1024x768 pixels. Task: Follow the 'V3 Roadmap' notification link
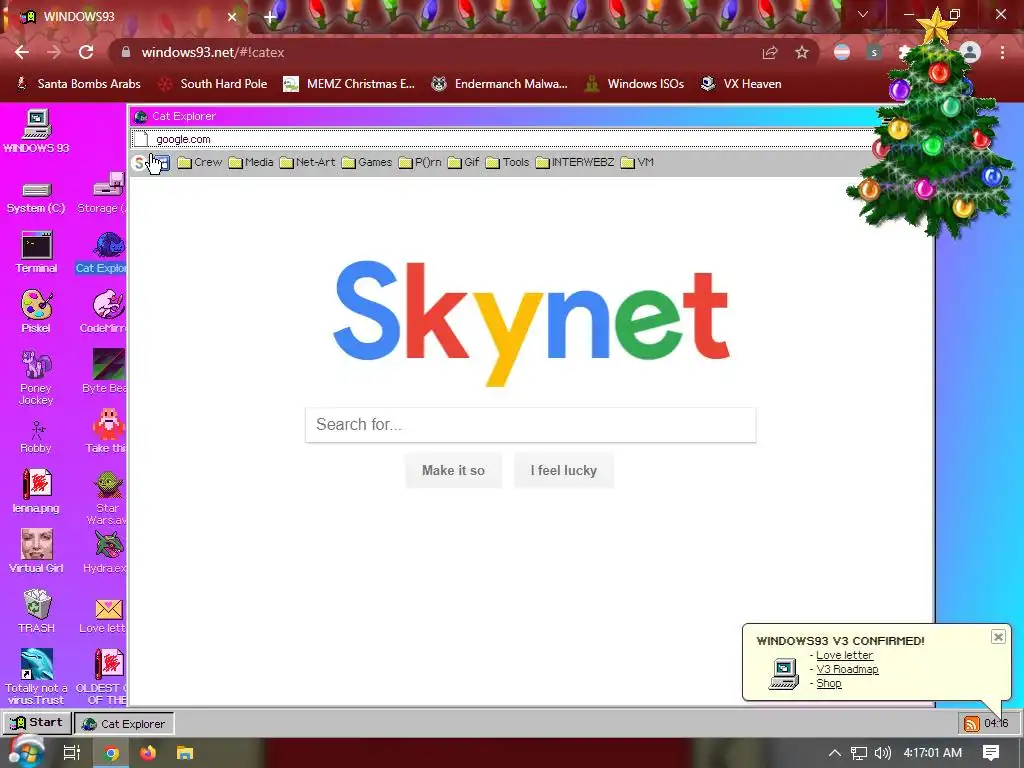[x=847, y=669]
